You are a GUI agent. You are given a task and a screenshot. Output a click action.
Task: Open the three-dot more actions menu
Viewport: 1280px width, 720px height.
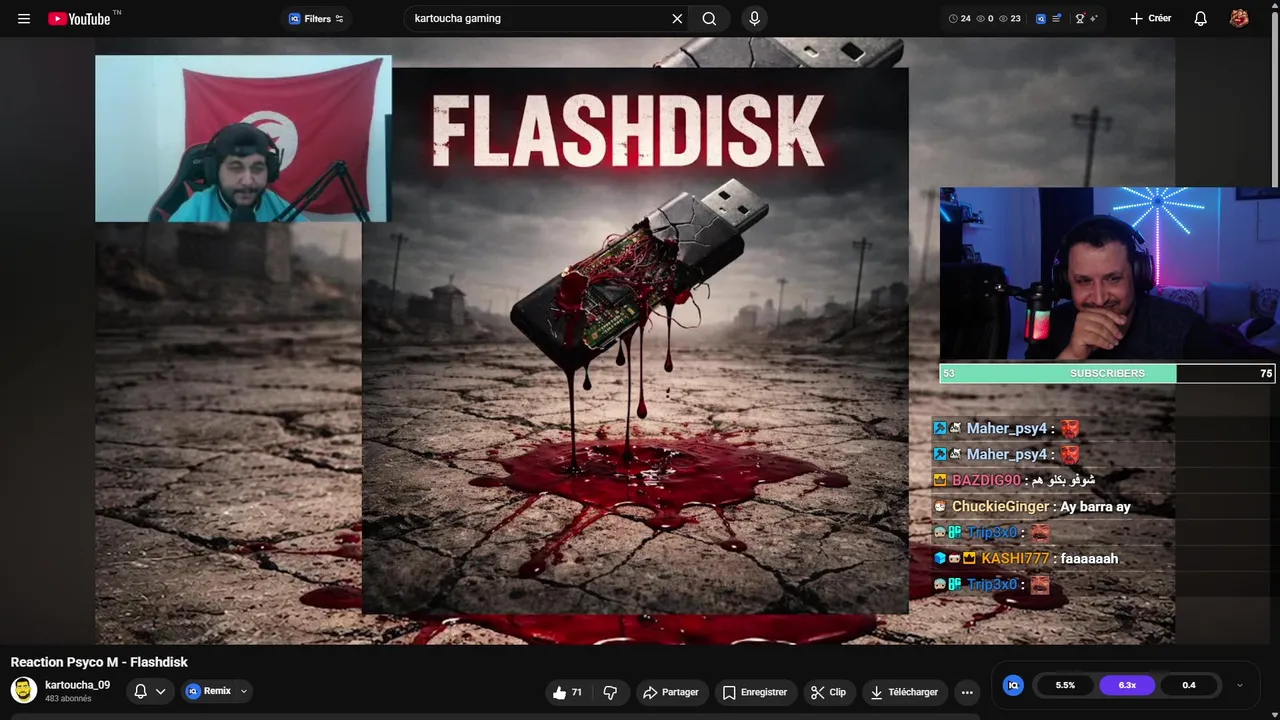tap(967, 692)
